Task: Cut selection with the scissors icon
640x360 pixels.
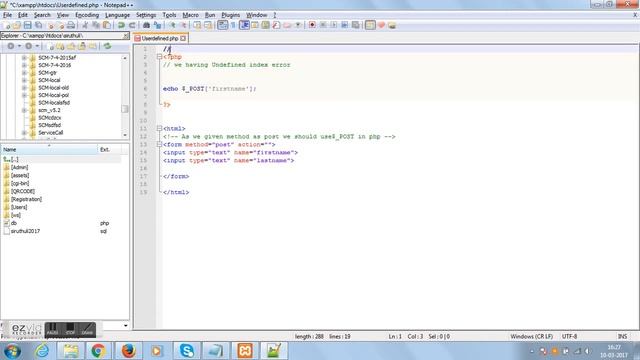Action: [x=85, y=25]
